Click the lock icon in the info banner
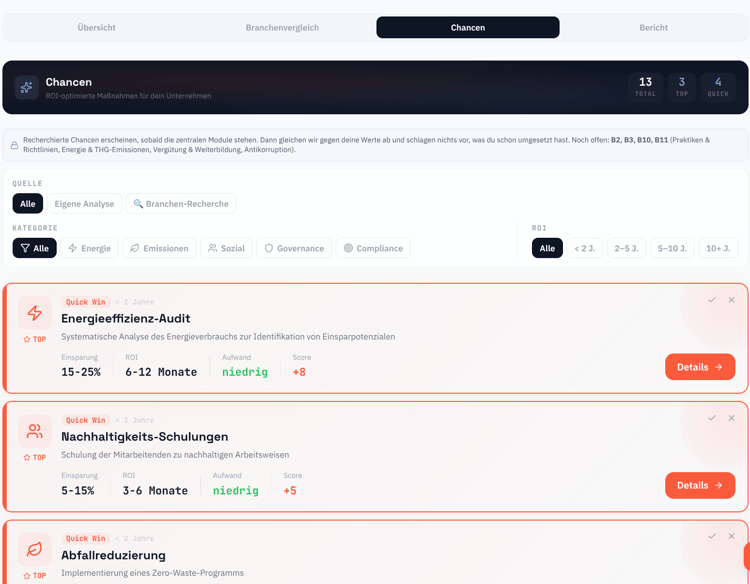This screenshot has width=750, height=584. (x=14, y=145)
